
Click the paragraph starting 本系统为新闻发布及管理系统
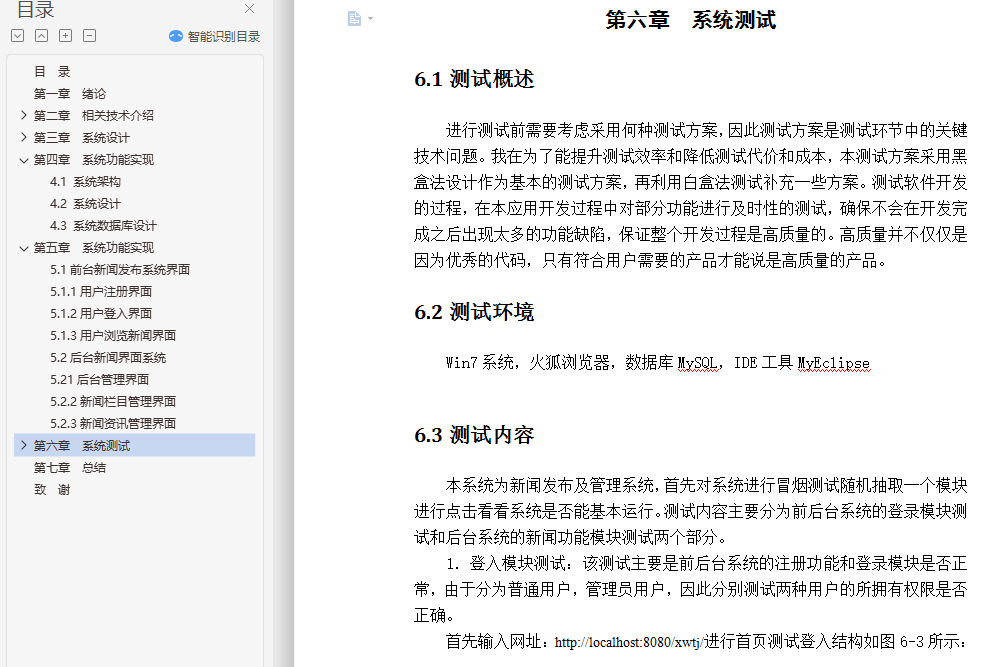point(691,512)
